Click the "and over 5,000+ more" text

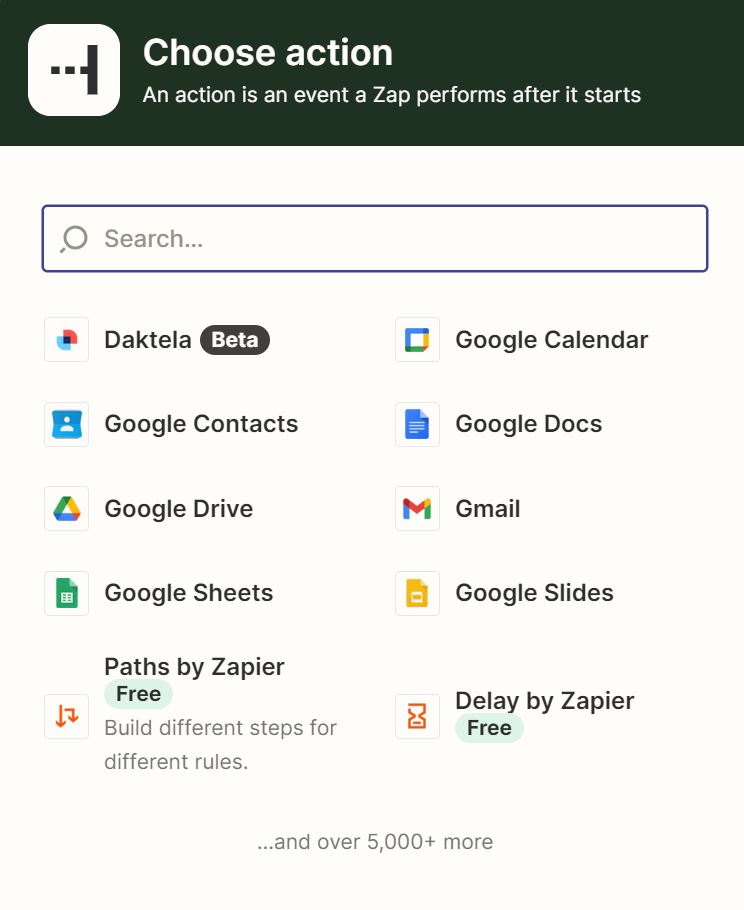[375, 842]
